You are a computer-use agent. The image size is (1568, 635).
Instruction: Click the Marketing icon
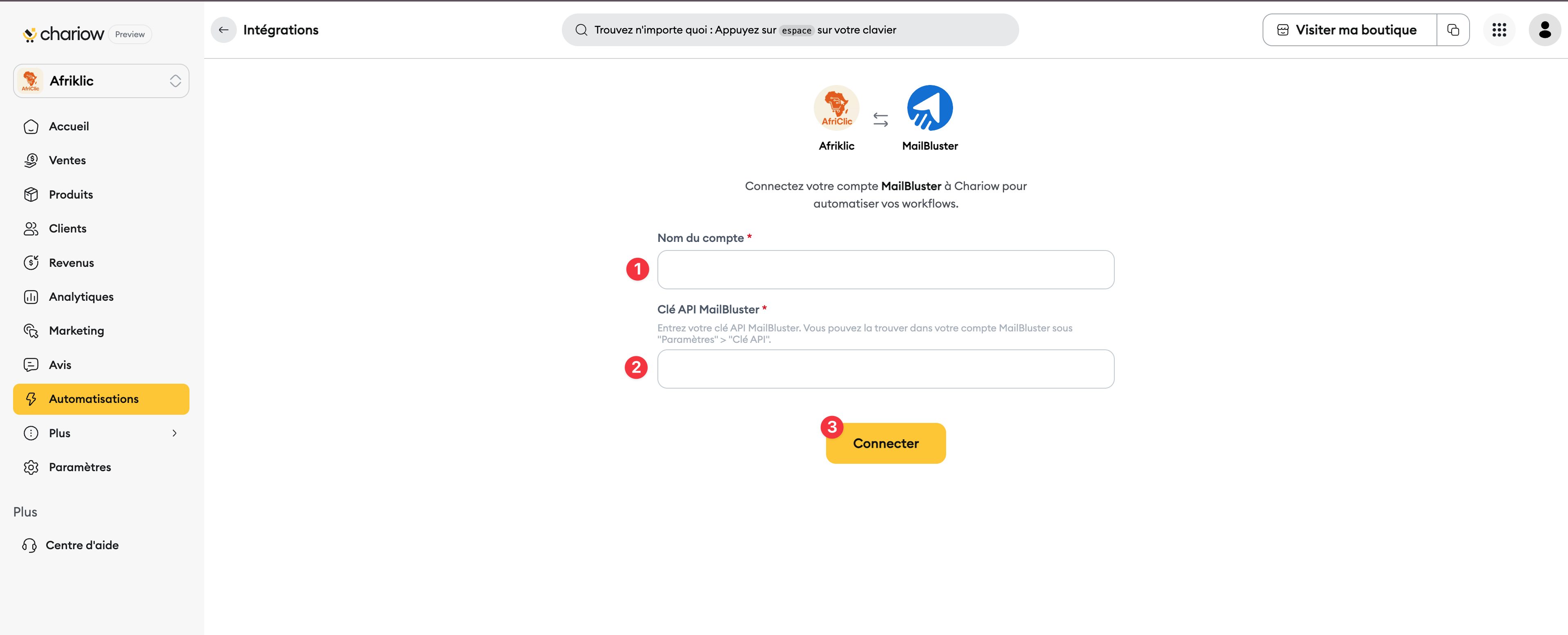click(x=31, y=330)
